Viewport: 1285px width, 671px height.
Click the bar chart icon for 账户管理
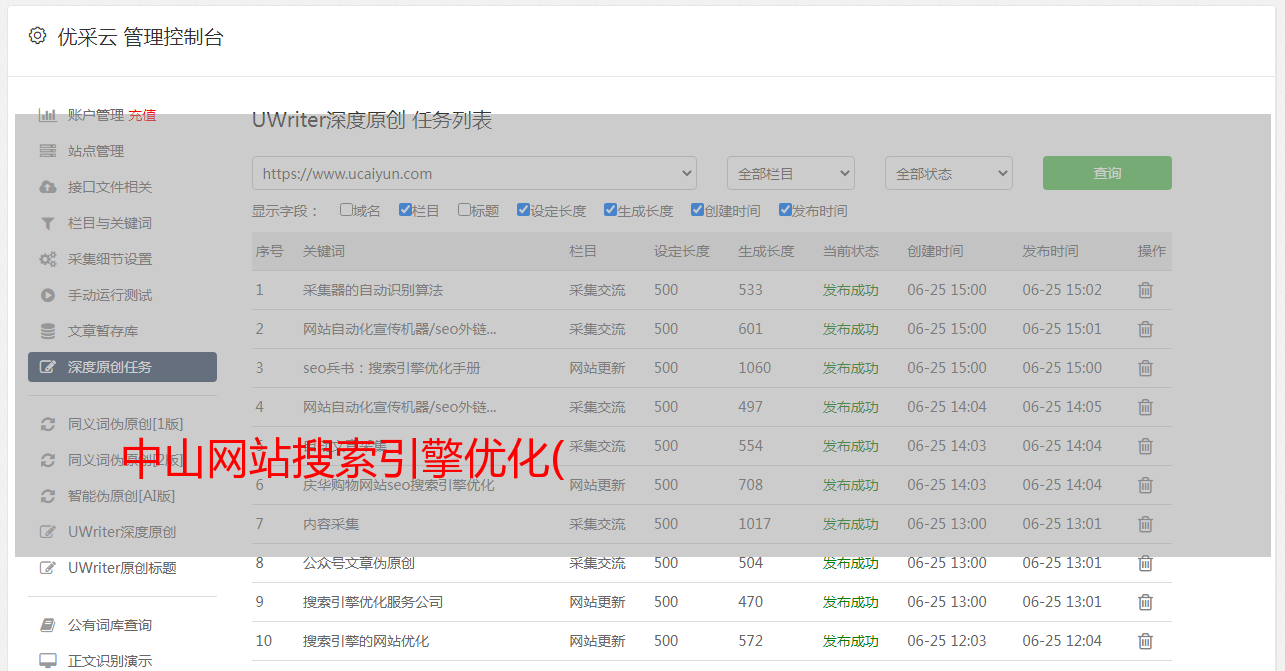(47, 115)
